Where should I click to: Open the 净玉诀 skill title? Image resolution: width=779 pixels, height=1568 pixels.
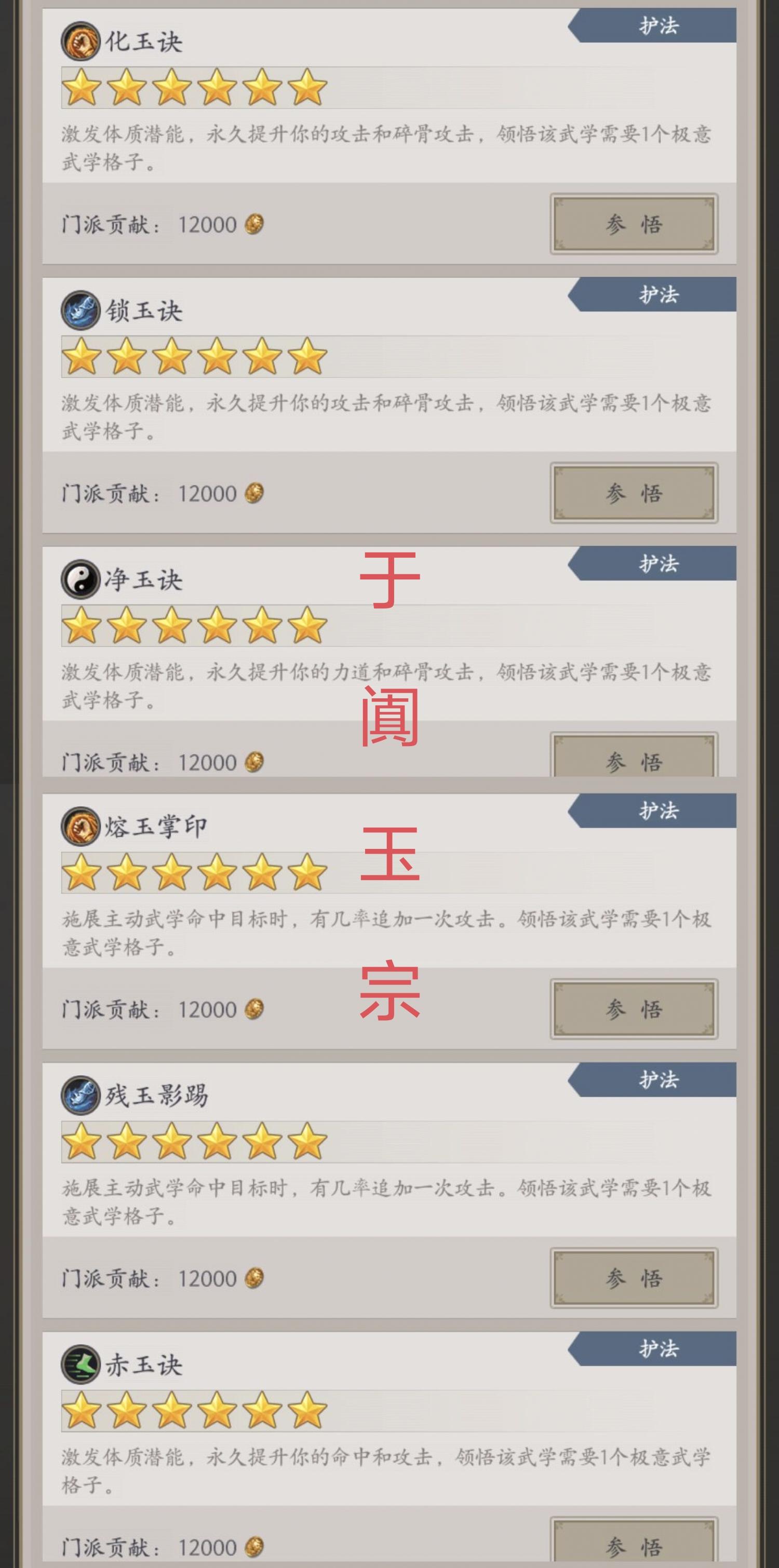coord(144,579)
